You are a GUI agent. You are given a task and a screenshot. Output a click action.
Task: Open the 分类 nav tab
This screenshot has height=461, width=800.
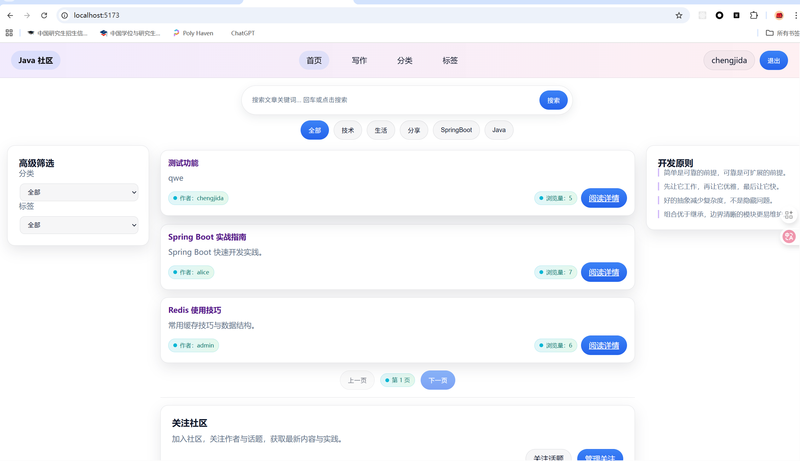coord(405,60)
